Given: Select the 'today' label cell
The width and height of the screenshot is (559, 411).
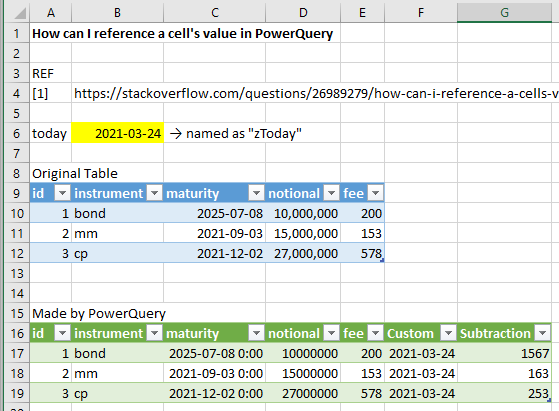Looking at the screenshot, I should tap(51, 133).
